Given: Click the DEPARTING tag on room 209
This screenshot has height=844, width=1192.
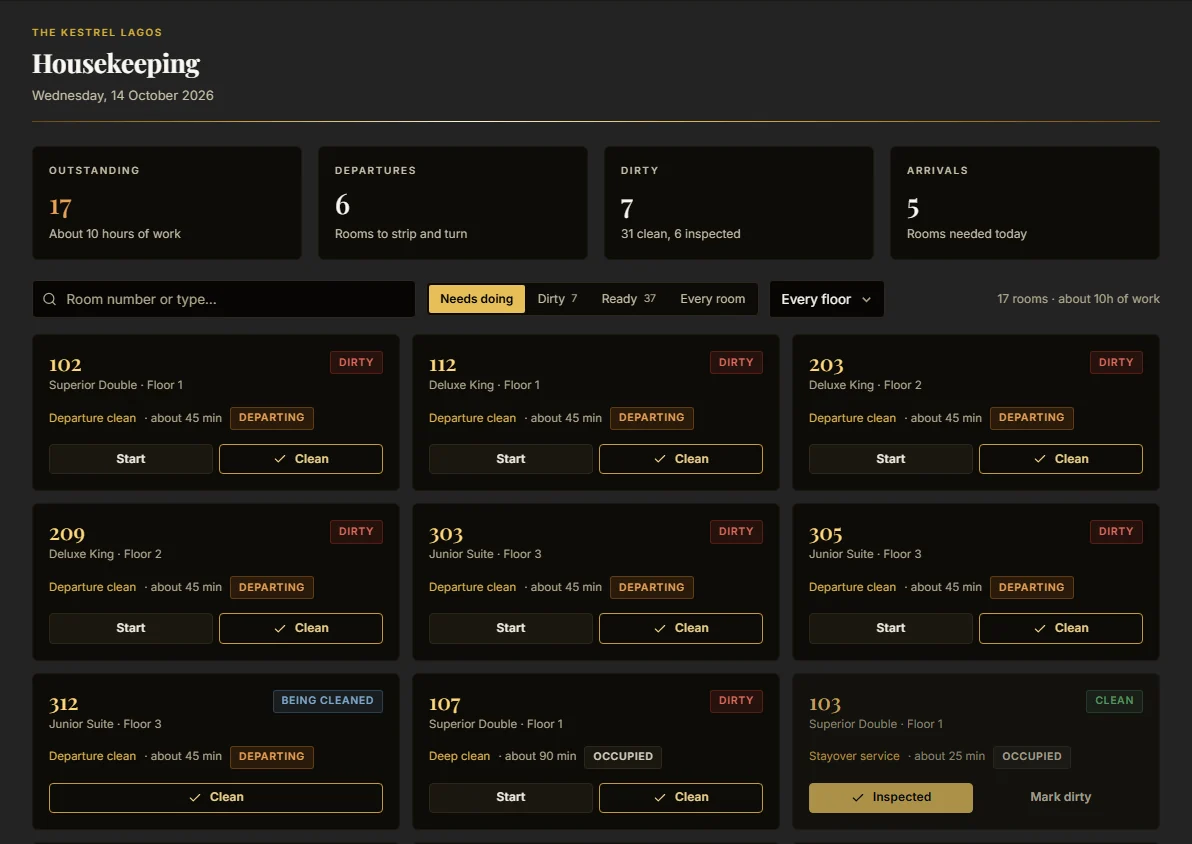Looking at the screenshot, I should pyautogui.click(x=271, y=587).
